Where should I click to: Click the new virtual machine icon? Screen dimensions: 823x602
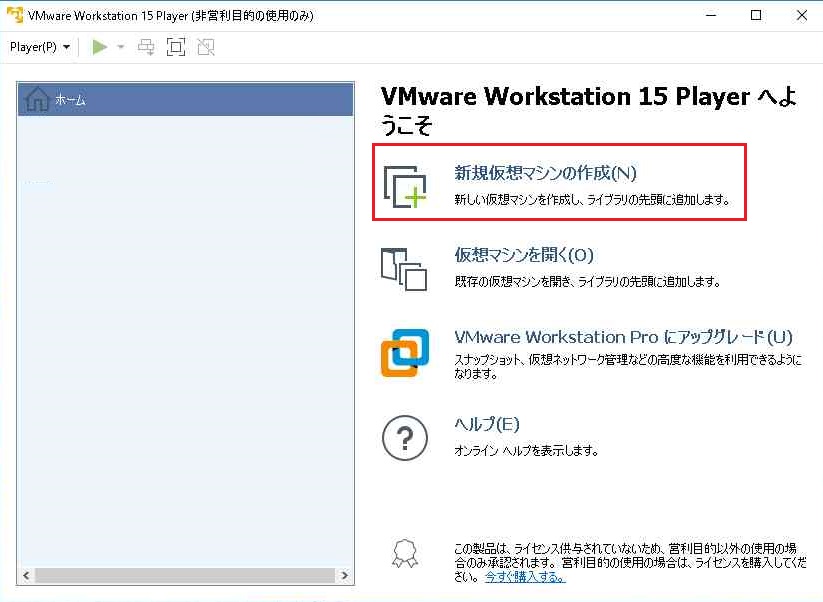coord(405,186)
